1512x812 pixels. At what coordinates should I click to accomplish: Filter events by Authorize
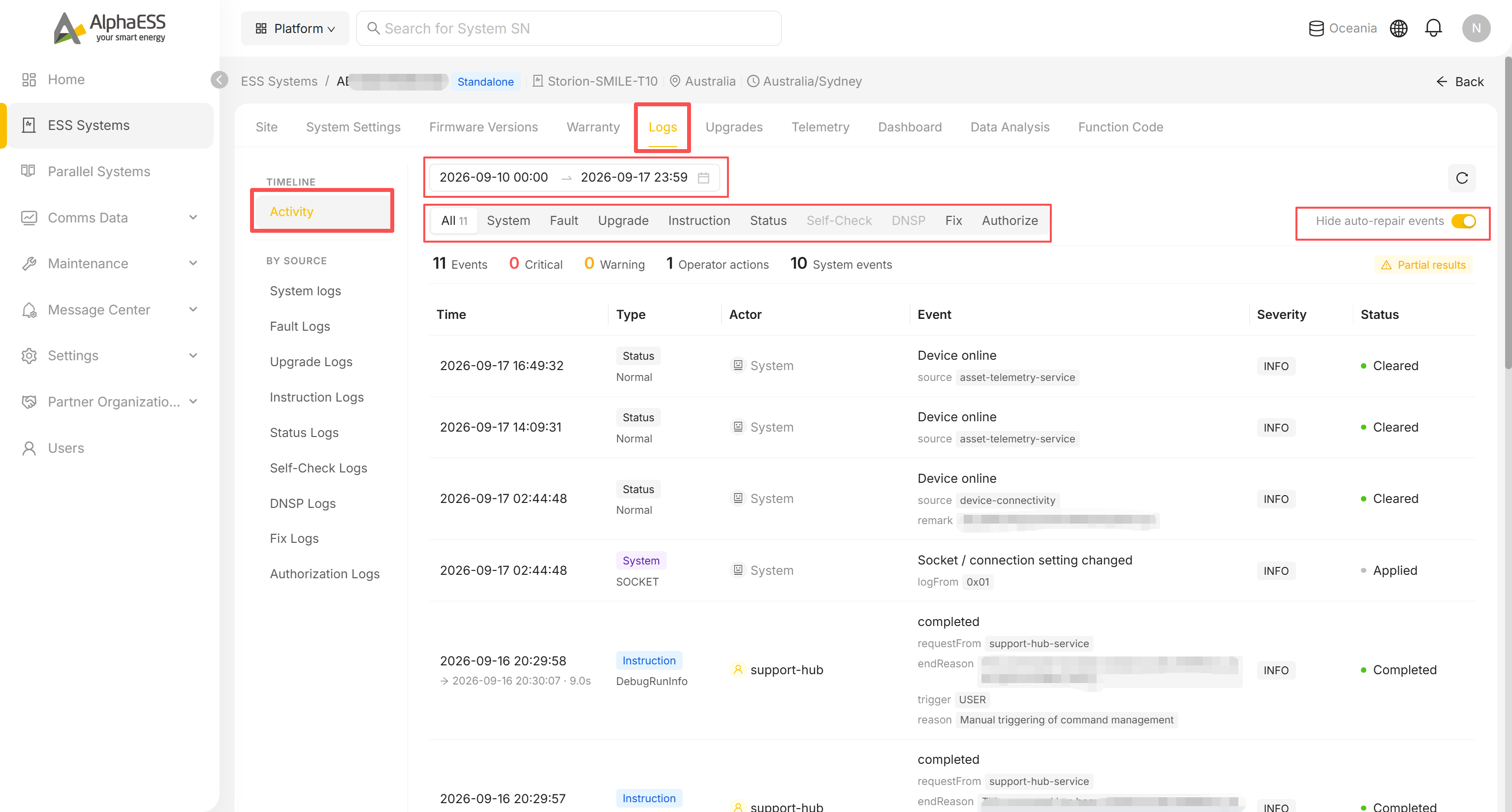(1009, 220)
